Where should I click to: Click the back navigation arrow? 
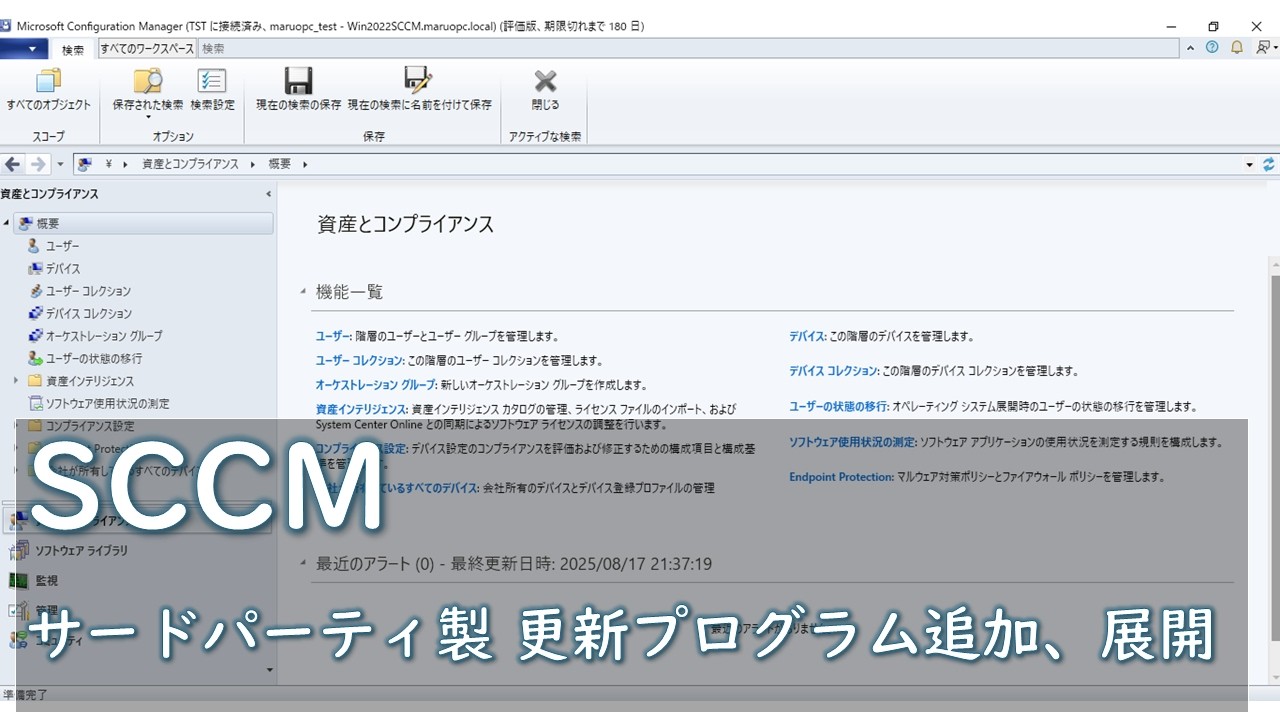13,164
